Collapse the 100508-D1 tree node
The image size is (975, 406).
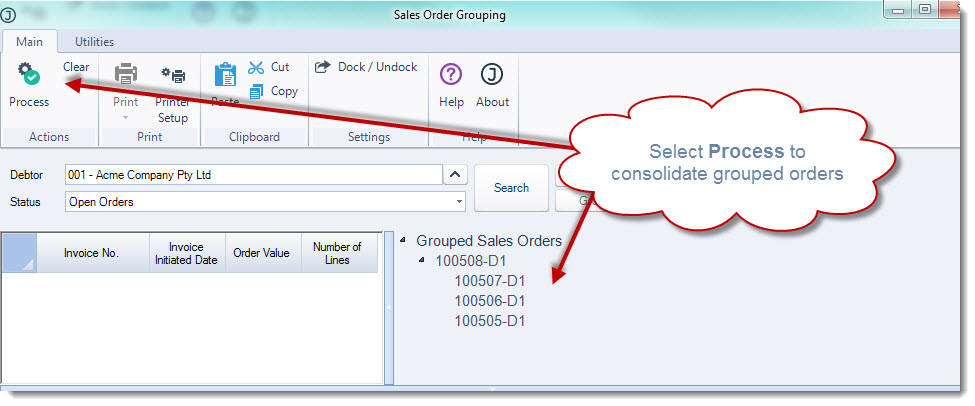[x=423, y=260]
